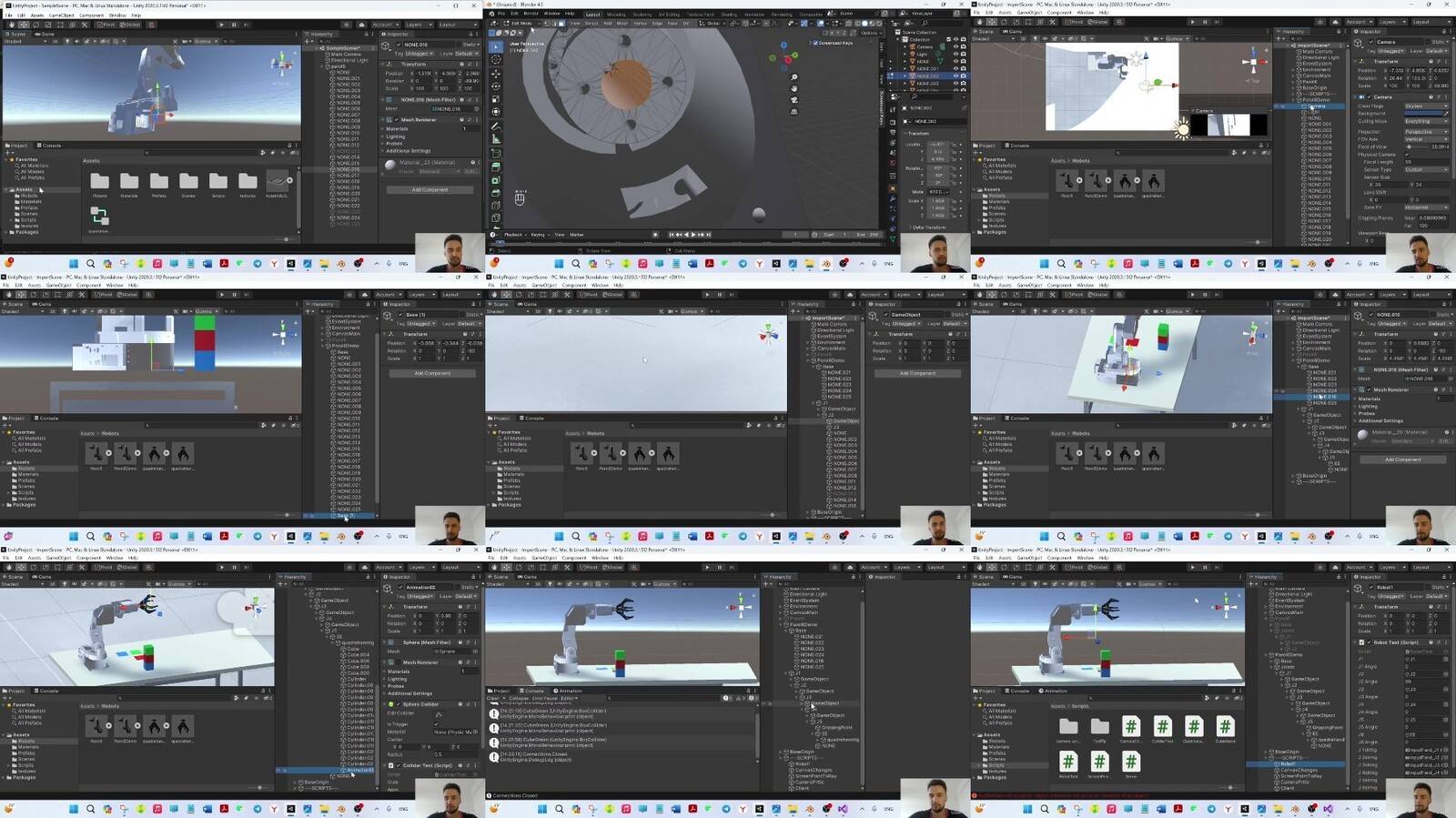This screenshot has height=818, width=1456.
Task: Open the Account dropdown in the SampleScene Unity window
Action: (x=386, y=25)
